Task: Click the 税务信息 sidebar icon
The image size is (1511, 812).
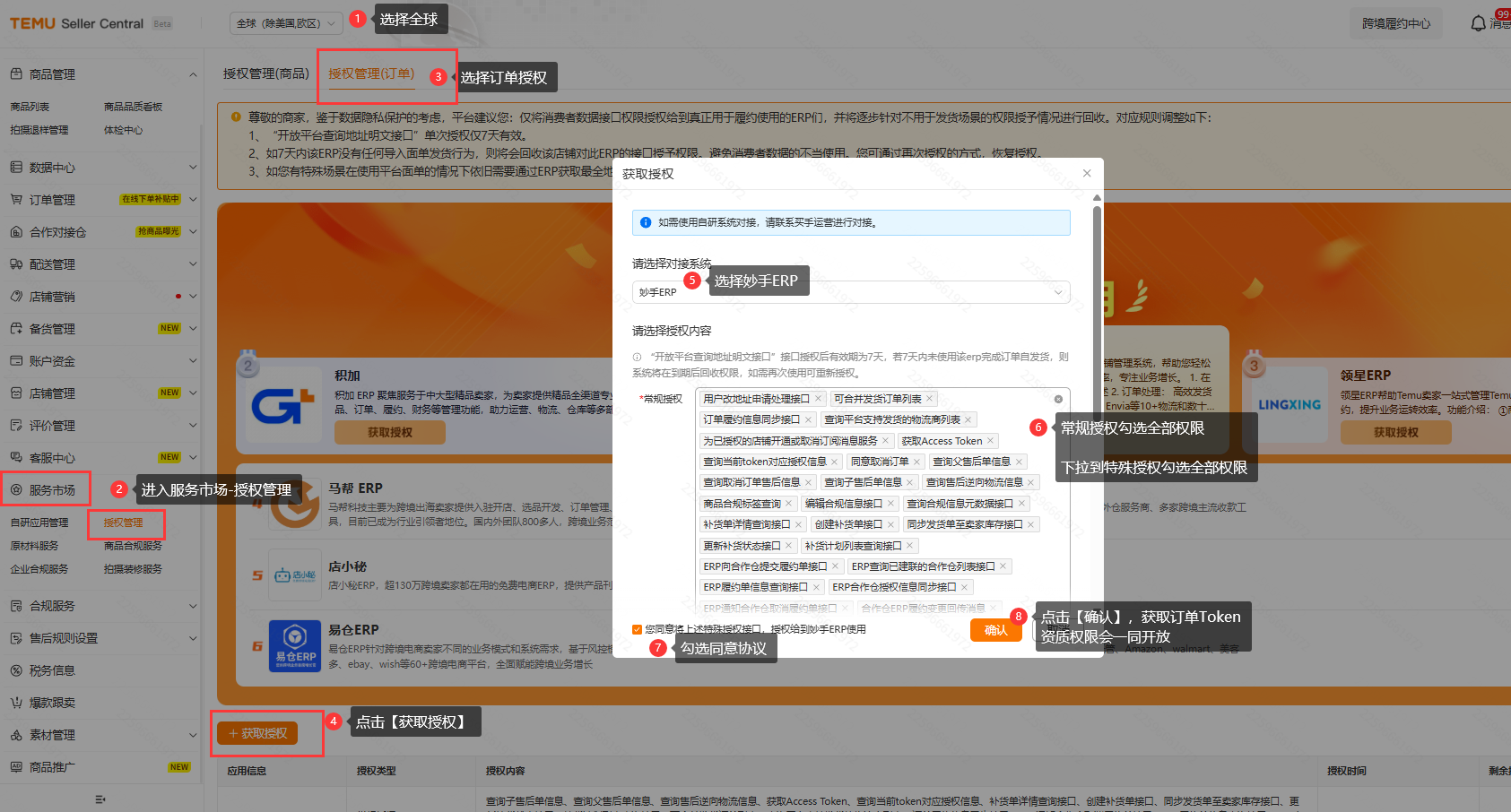Action: tap(16, 670)
